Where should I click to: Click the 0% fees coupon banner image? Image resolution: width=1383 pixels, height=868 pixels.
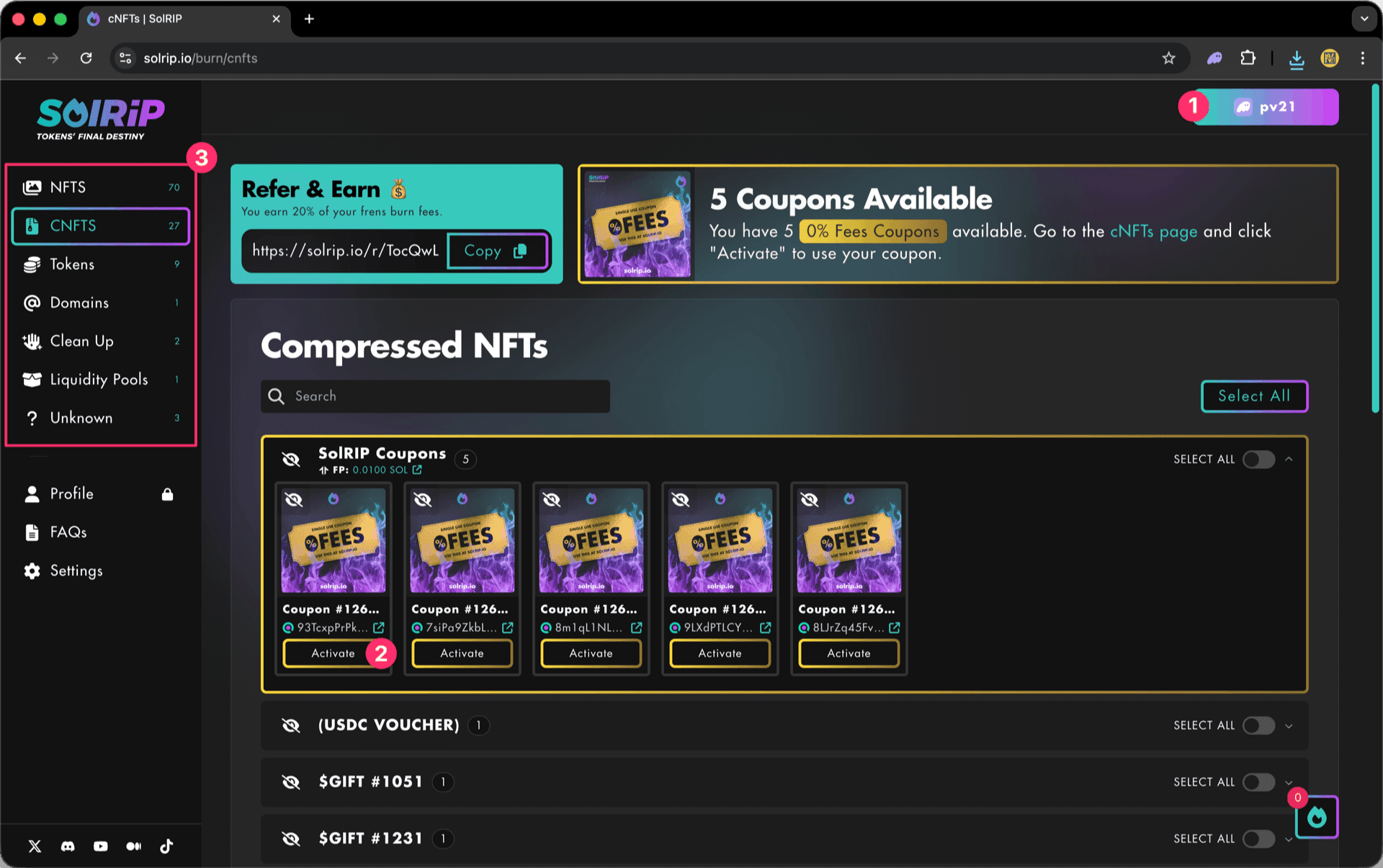(637, 224)
